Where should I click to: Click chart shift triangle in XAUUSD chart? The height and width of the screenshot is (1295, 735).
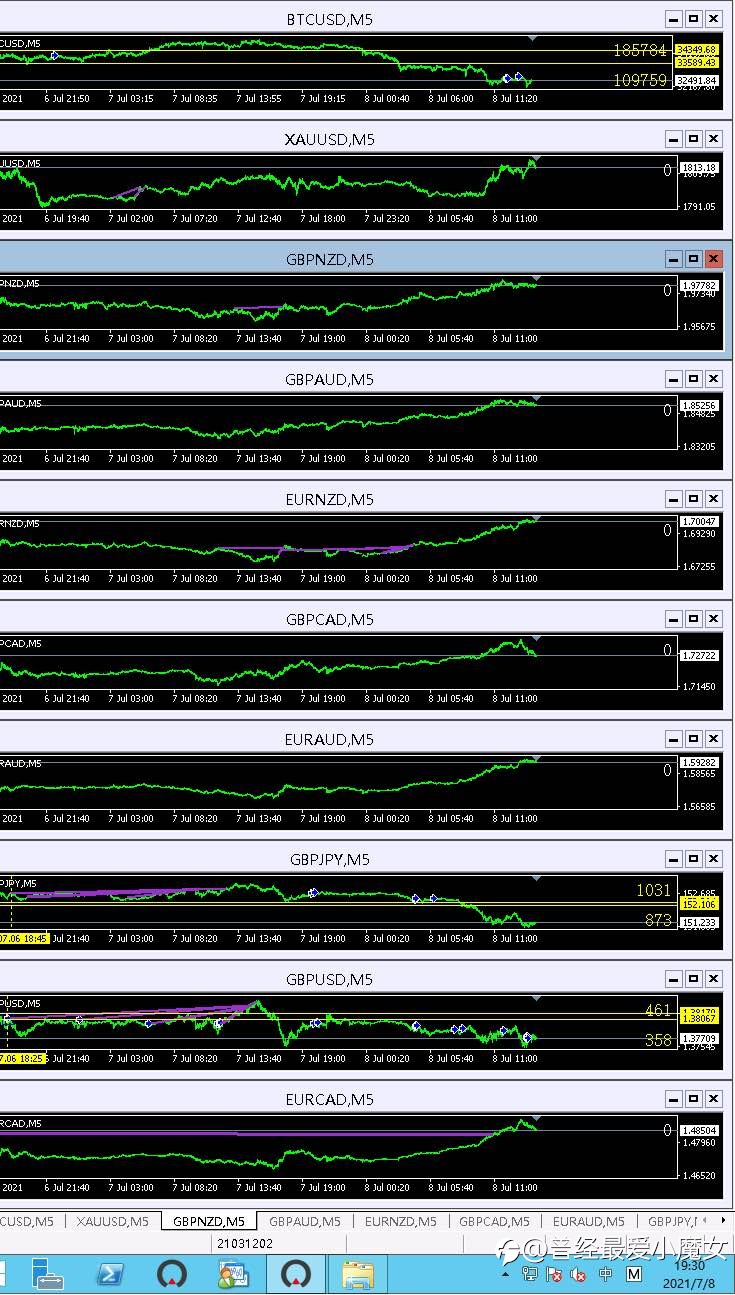click(x=535, y=159)
